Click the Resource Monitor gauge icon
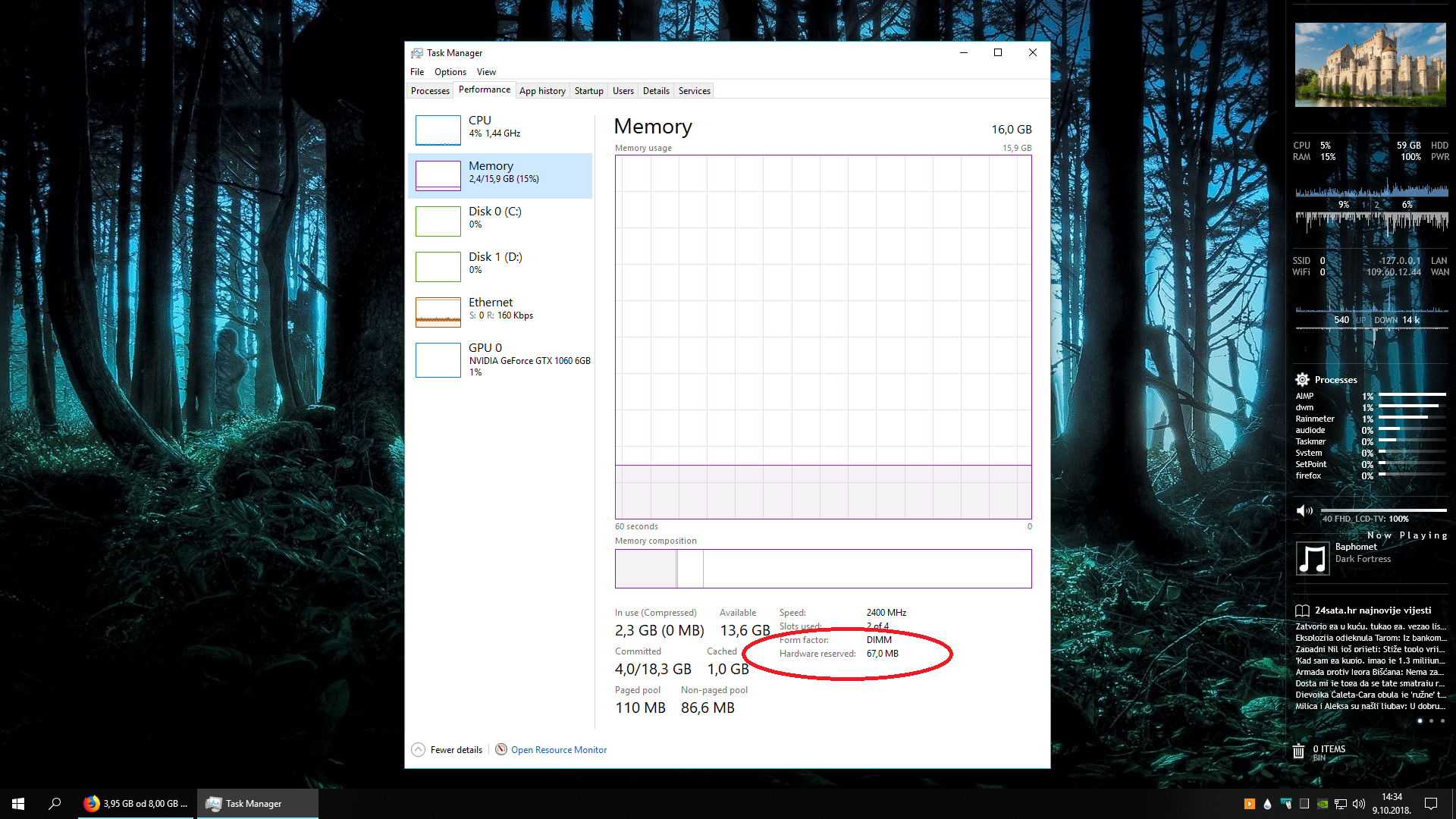The height and width of the screenshot is (819, 1456). point(501,750)
